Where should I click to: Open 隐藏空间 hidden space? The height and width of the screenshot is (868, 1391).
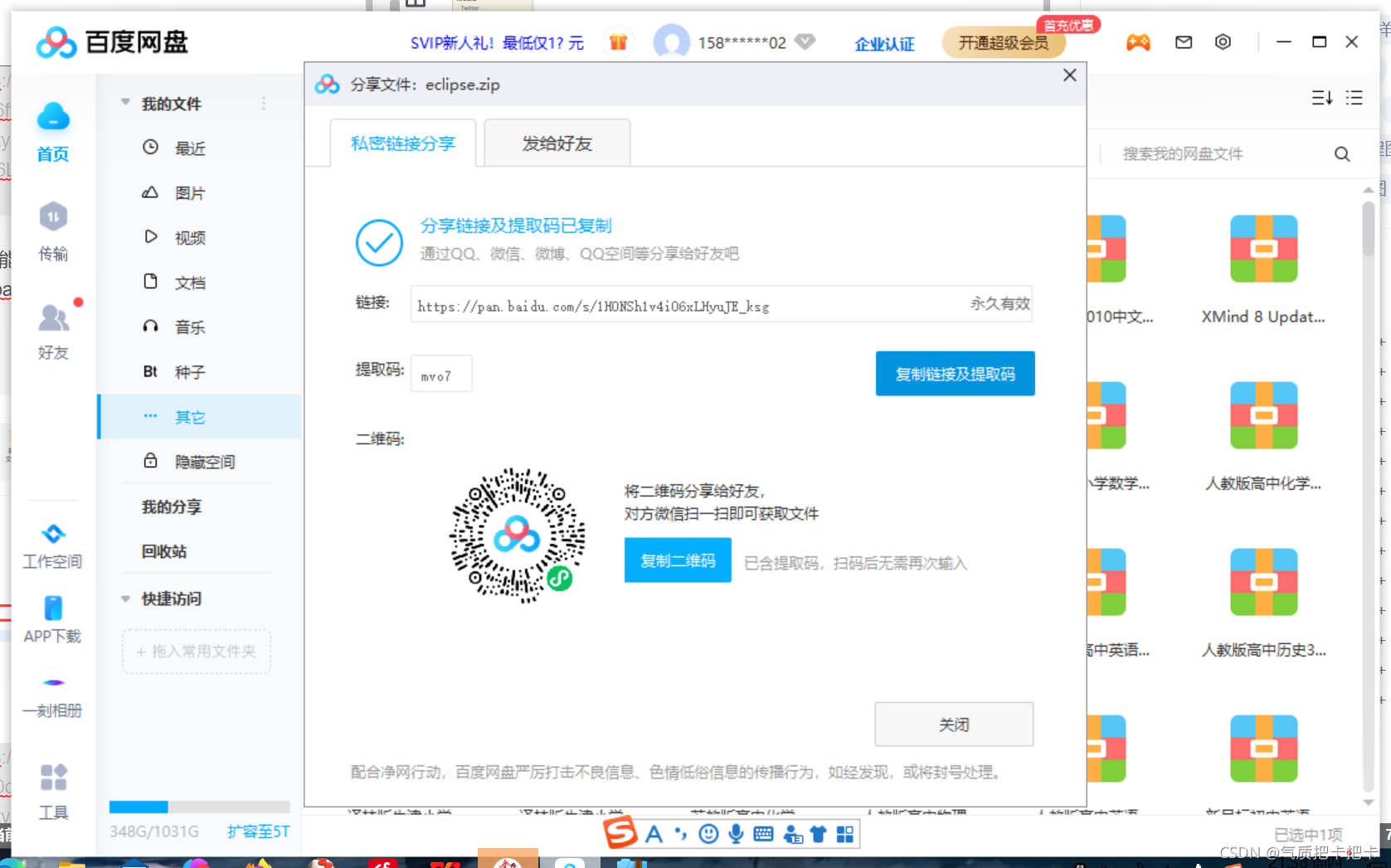199,462
